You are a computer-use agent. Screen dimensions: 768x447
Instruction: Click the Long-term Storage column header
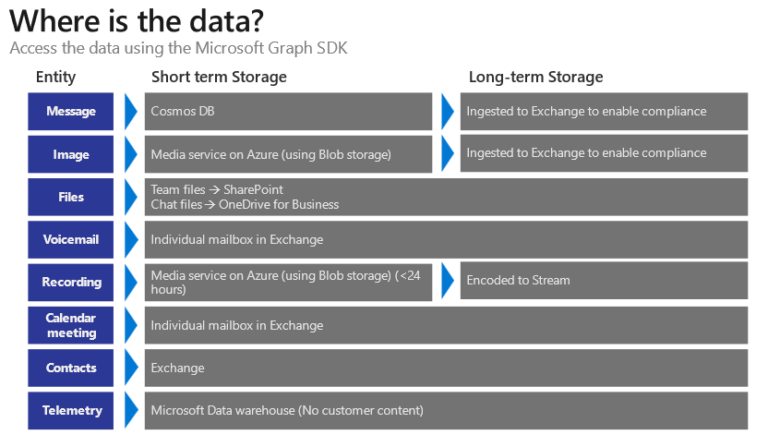(536, 77)
